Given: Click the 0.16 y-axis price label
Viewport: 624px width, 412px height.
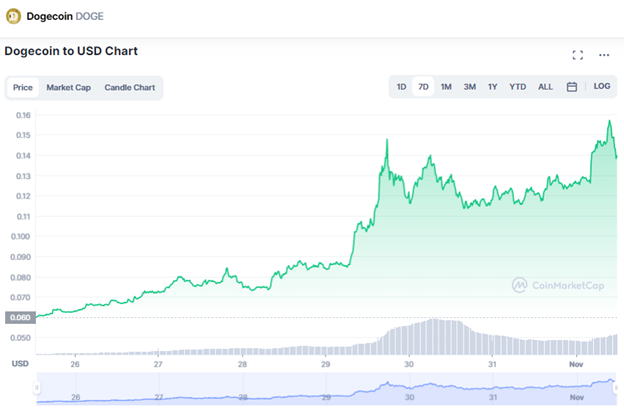Looking at the screenshot, I should pyautogui.click(x=23, y=115).
